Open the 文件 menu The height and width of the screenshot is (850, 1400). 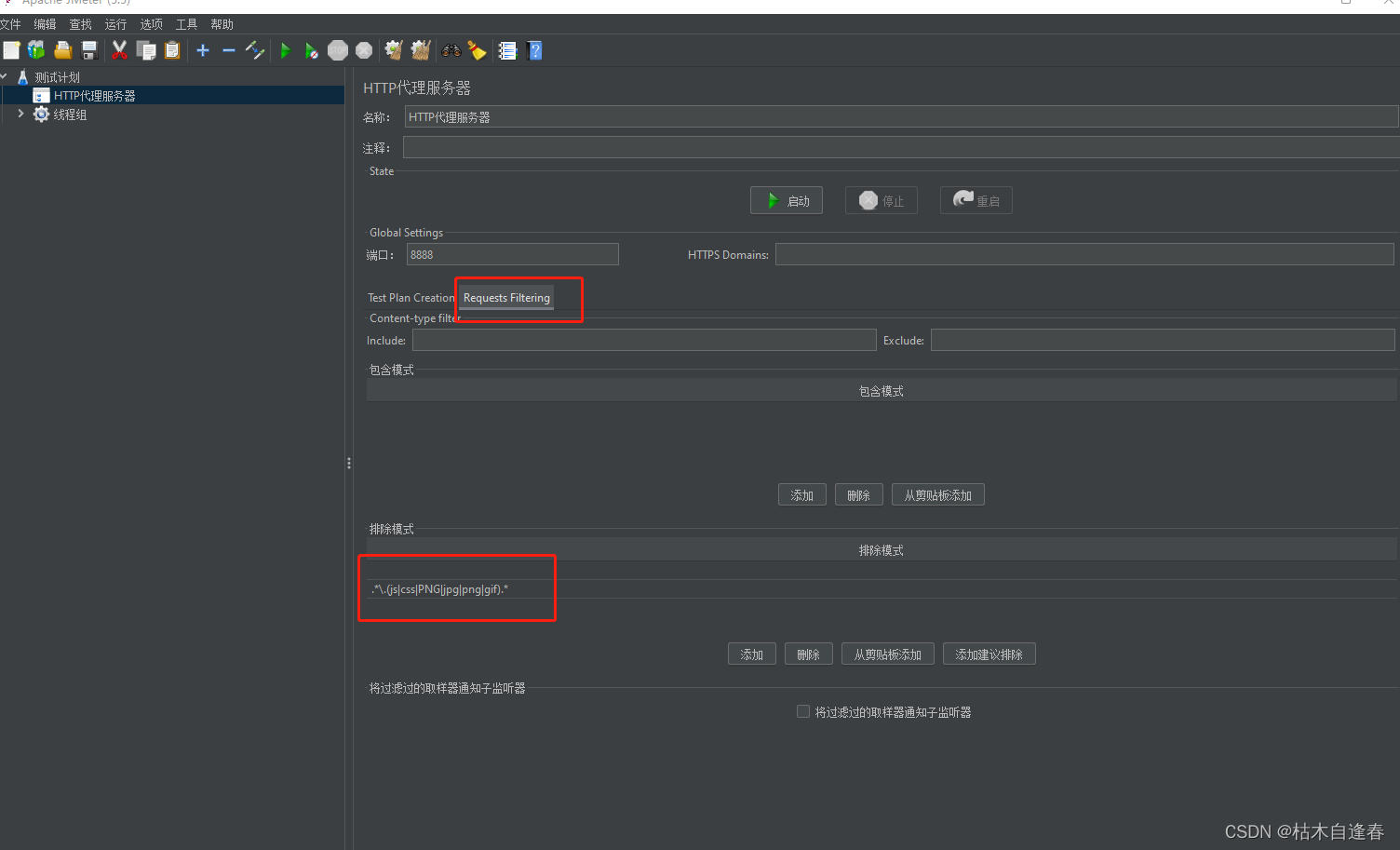click(10, 24)
